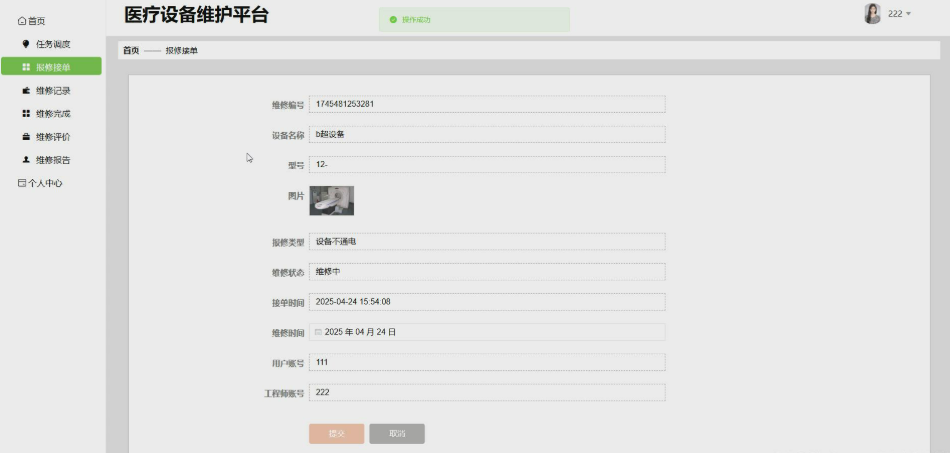Open 维修评价 in the sidebar

click(x=51, y=137)
